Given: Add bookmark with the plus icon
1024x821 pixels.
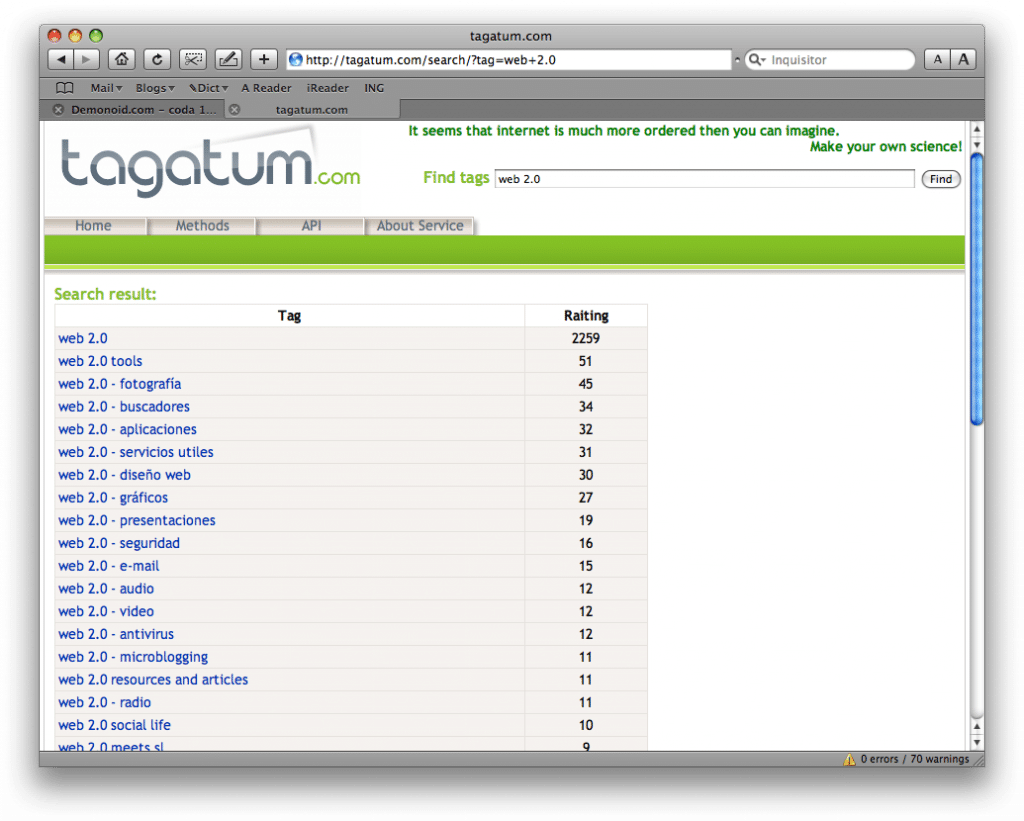Looking at the screenshot, I should [264, 59].
